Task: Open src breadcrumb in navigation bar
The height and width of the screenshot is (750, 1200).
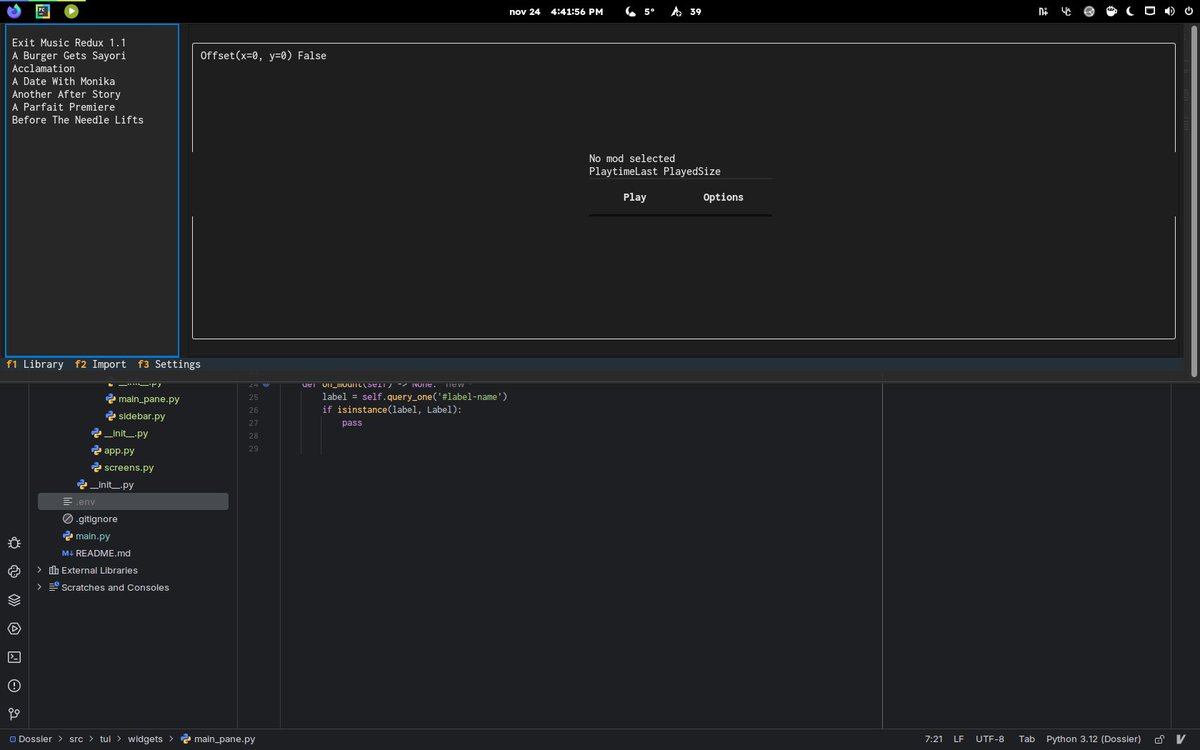Action: click(x=76, y=739)
